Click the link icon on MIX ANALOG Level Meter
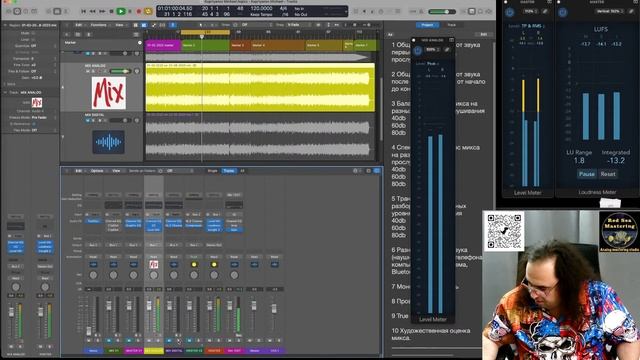Image resolution: width=640 pixels, height=360 pixels. click(x=447, y=50)
